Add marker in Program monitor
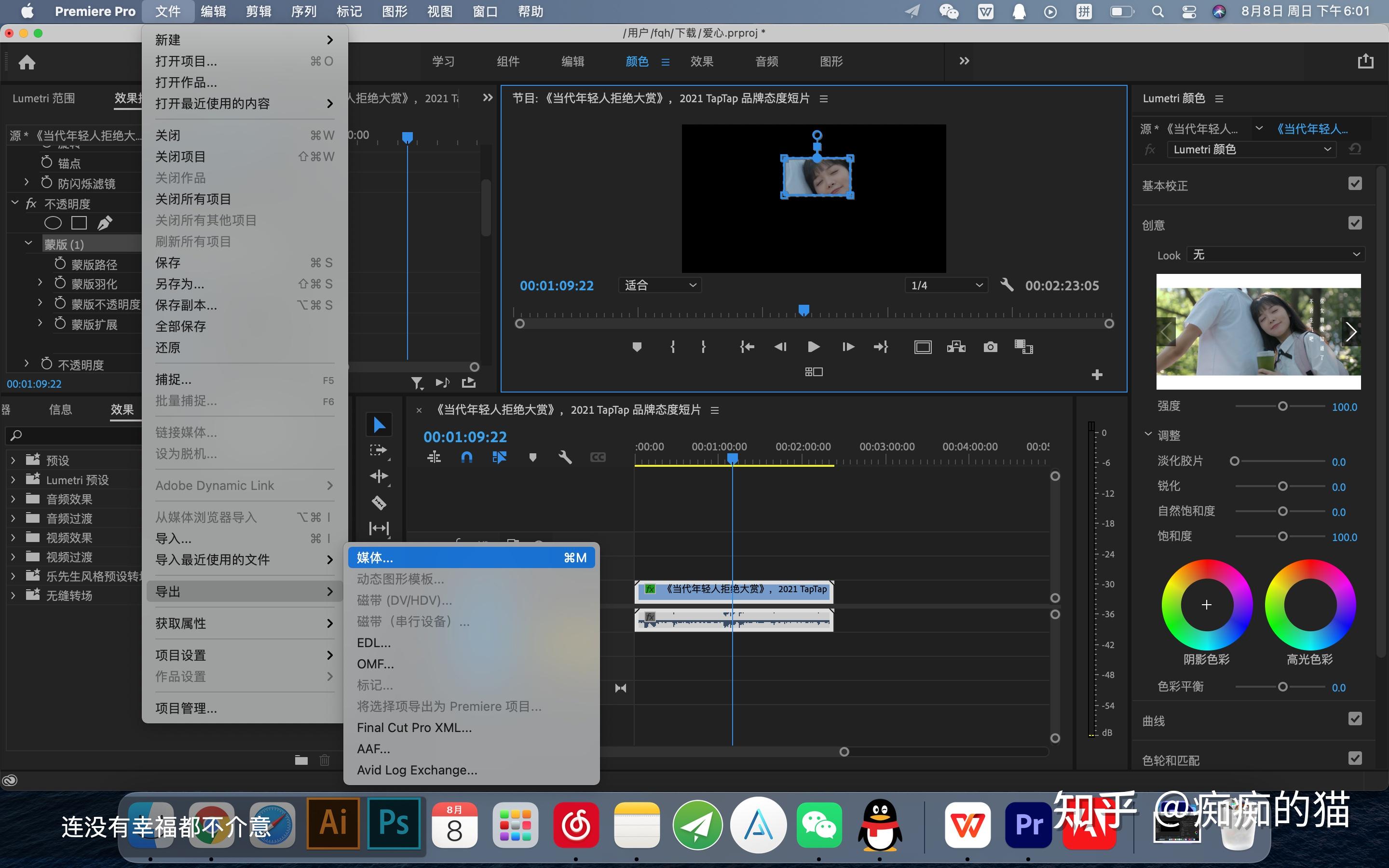This screenshot has width=1389, height=868. (637, 347)
